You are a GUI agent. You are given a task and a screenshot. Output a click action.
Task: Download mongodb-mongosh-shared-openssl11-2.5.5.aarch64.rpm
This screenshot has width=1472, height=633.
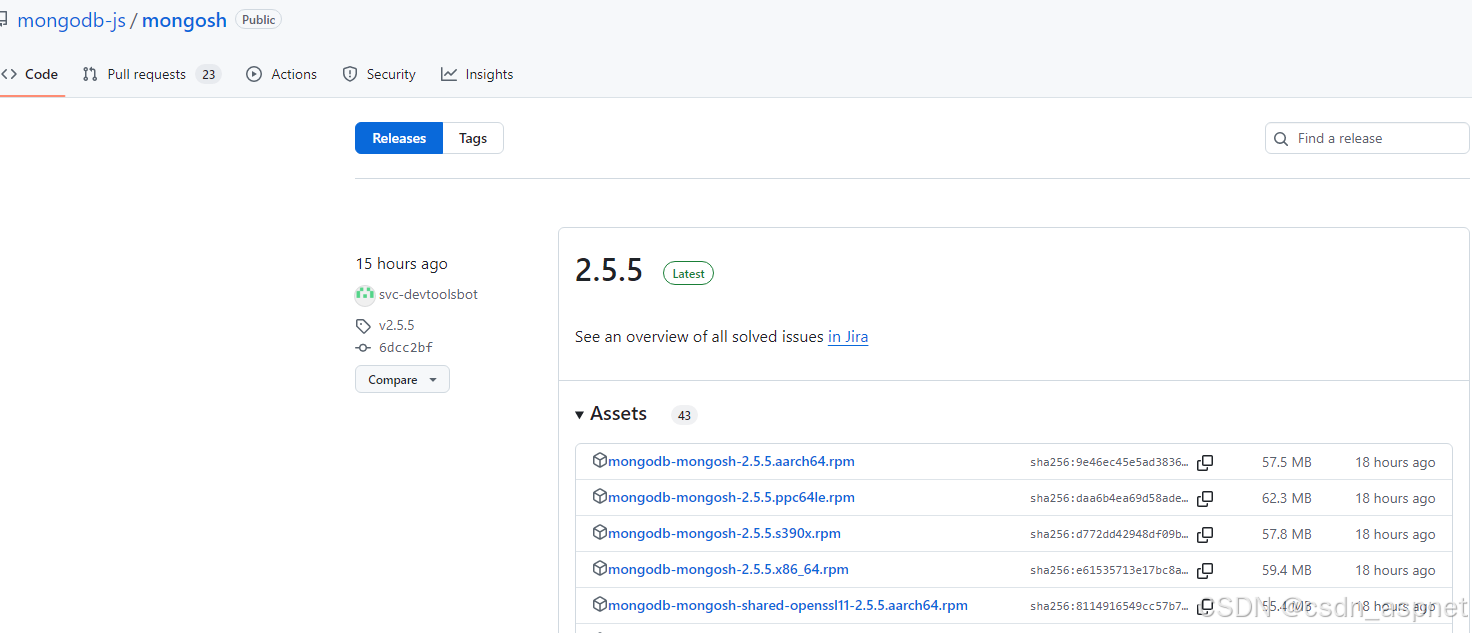coord(788,605)
